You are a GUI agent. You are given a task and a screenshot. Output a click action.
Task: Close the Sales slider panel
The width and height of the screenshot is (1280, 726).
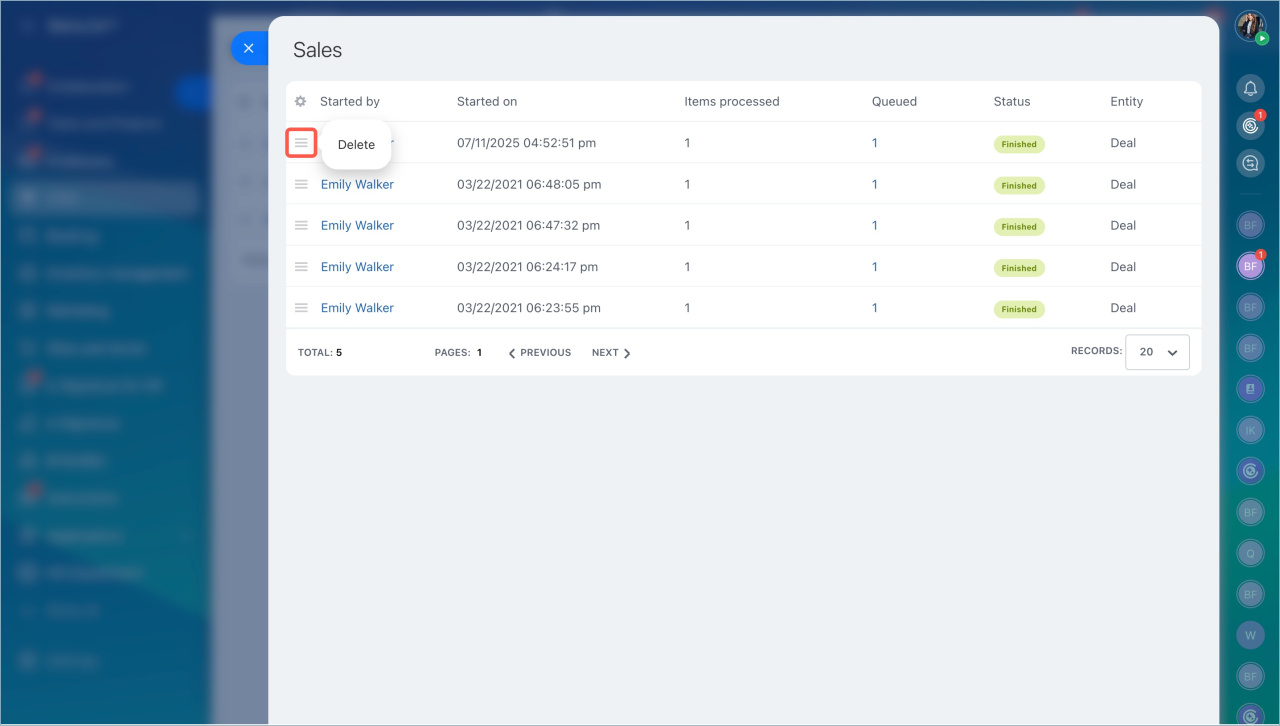tap(249, 48)
